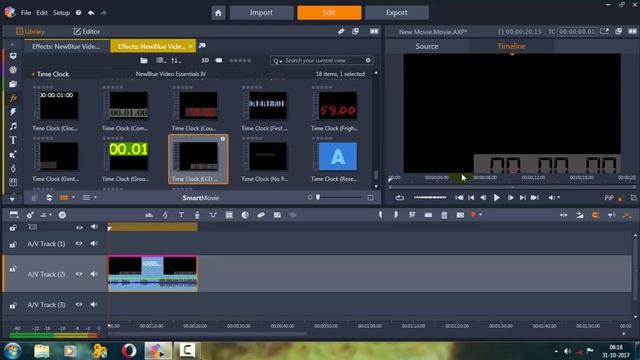Click the timecode TC field
640x360 pixels.
click(577, 31)
